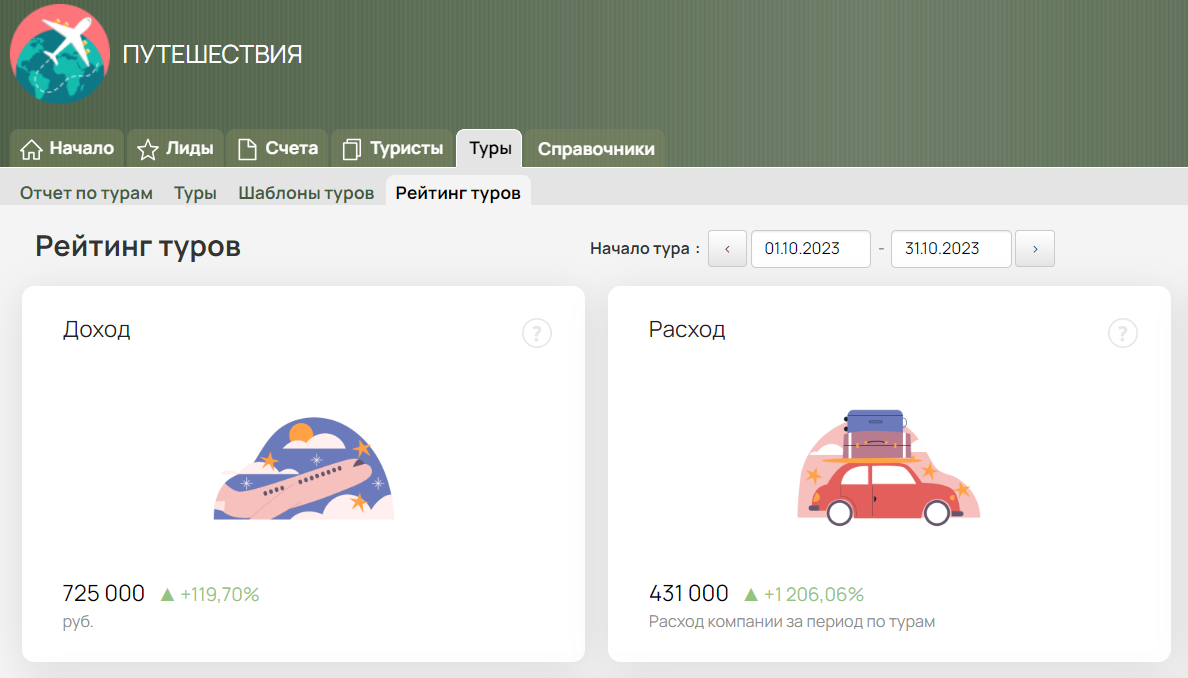Open help for the Расход card
The height and width of the screenshot is (678, 1188).
coord(1123,333)
